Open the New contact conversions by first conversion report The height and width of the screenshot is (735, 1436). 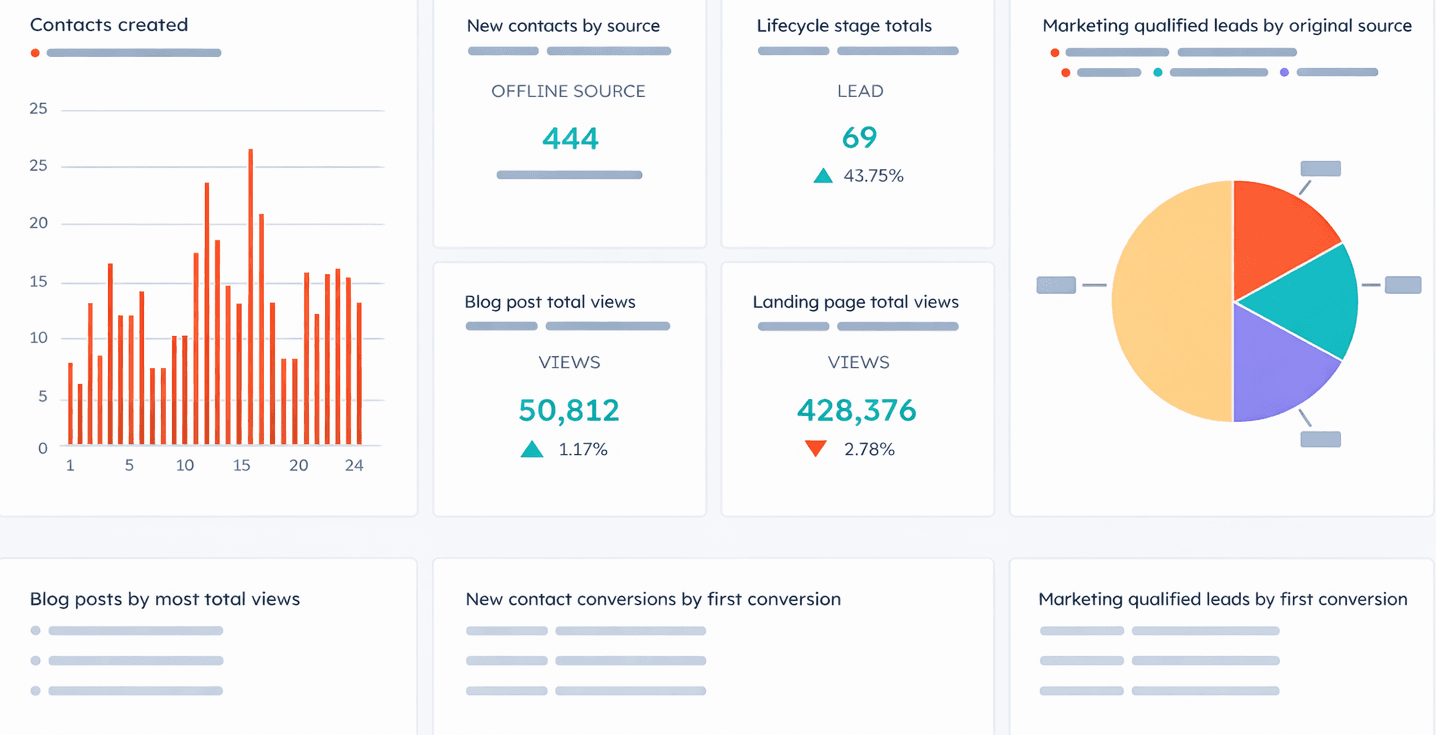click(653, 599)
